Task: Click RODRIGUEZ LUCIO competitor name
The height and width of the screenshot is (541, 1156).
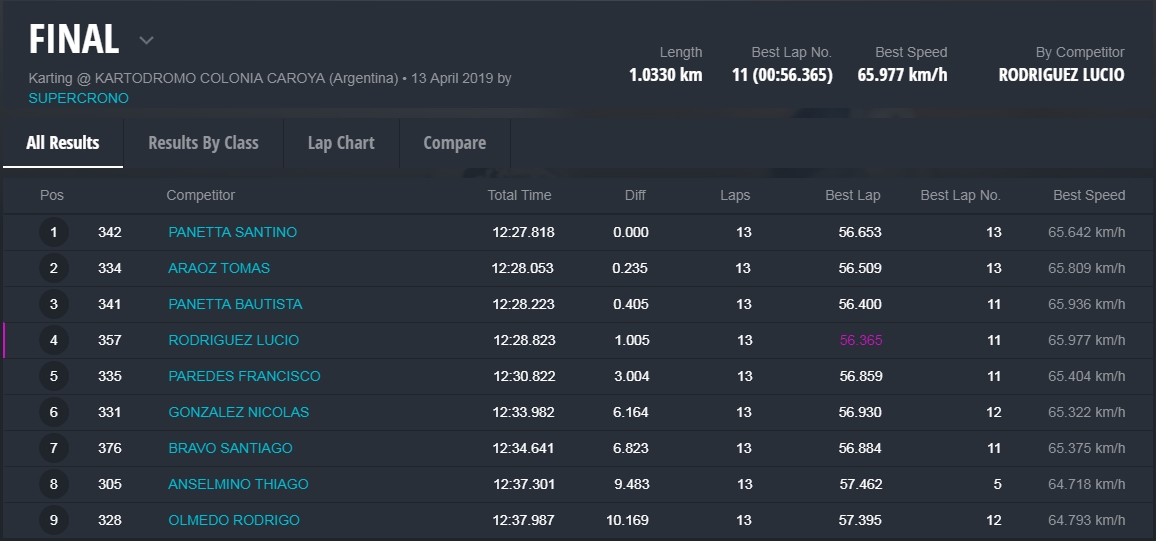Action: (233, 340)
